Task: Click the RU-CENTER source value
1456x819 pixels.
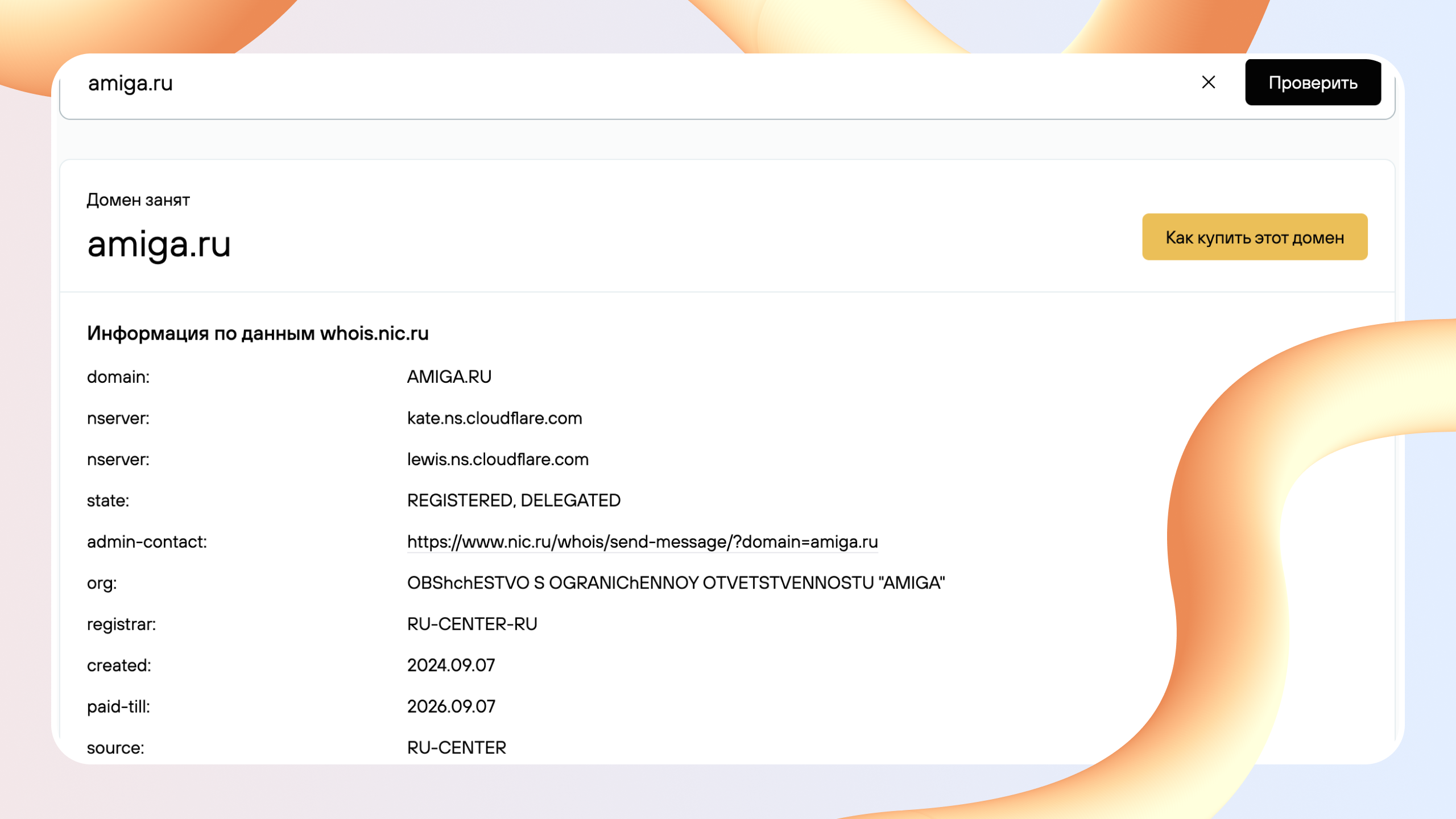Action: (x=456, y=748)
